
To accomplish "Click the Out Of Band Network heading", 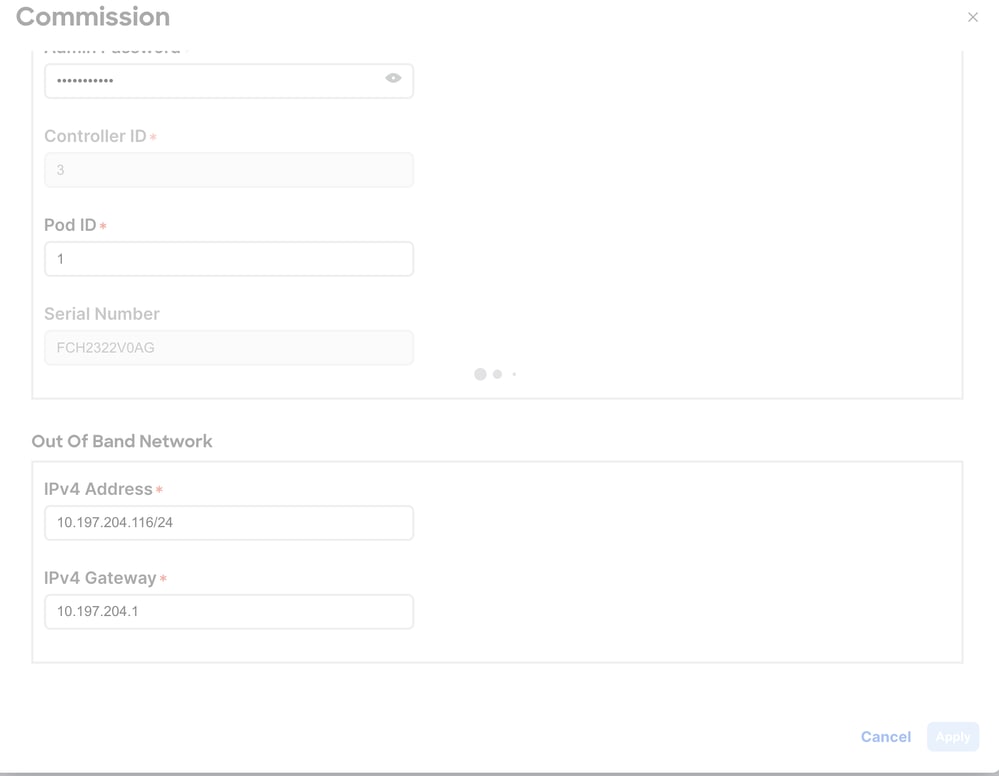I will pyautogui.click(x=122, y=441).
